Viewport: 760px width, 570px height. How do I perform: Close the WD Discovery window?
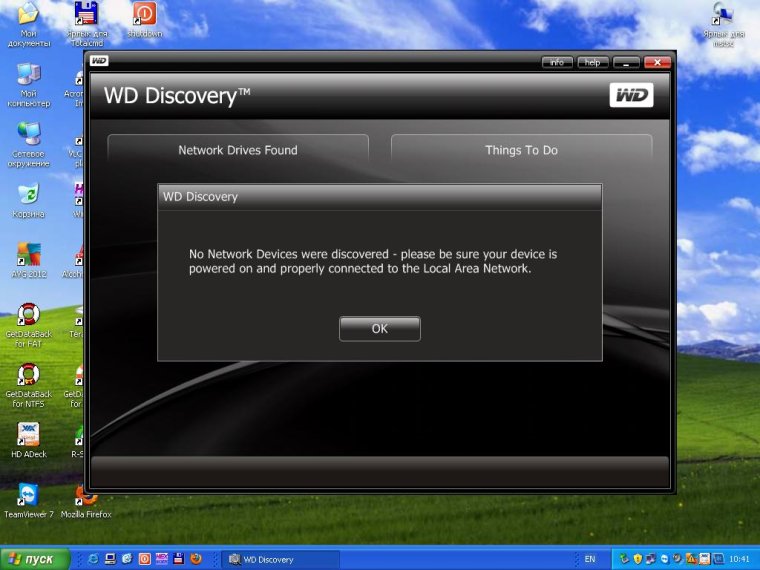pos(657,63)
